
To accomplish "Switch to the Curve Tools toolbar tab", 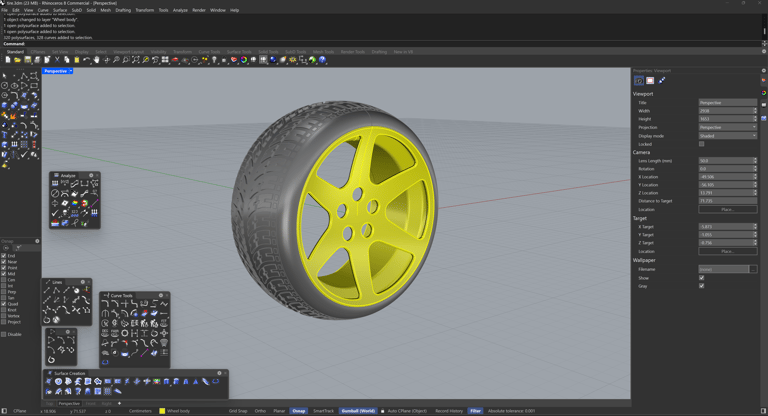I will tap(209, 52).
